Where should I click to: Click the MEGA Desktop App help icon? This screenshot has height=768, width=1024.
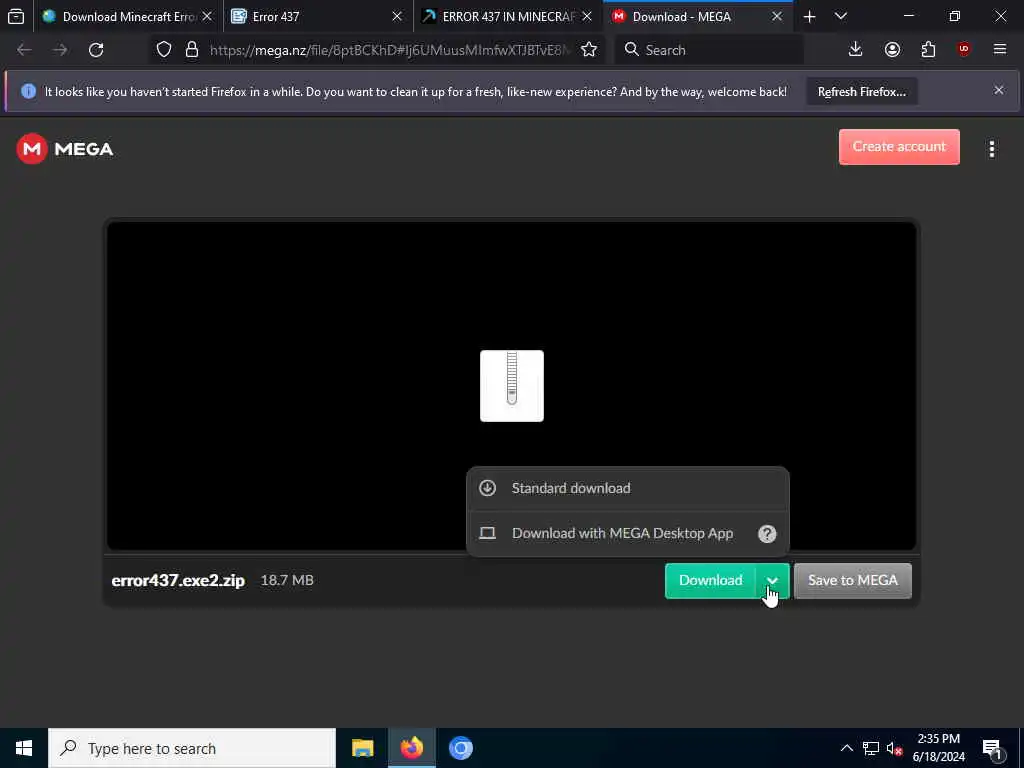point(767,534)
